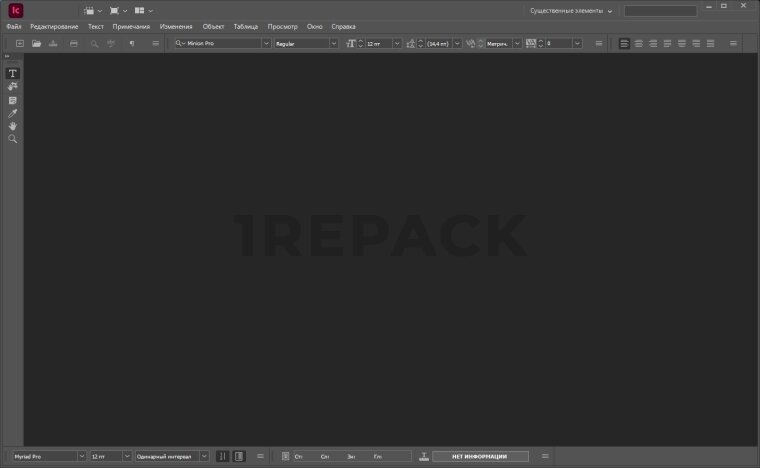
Task: Click the open folder icon
Action: click(x=37, y=44)
